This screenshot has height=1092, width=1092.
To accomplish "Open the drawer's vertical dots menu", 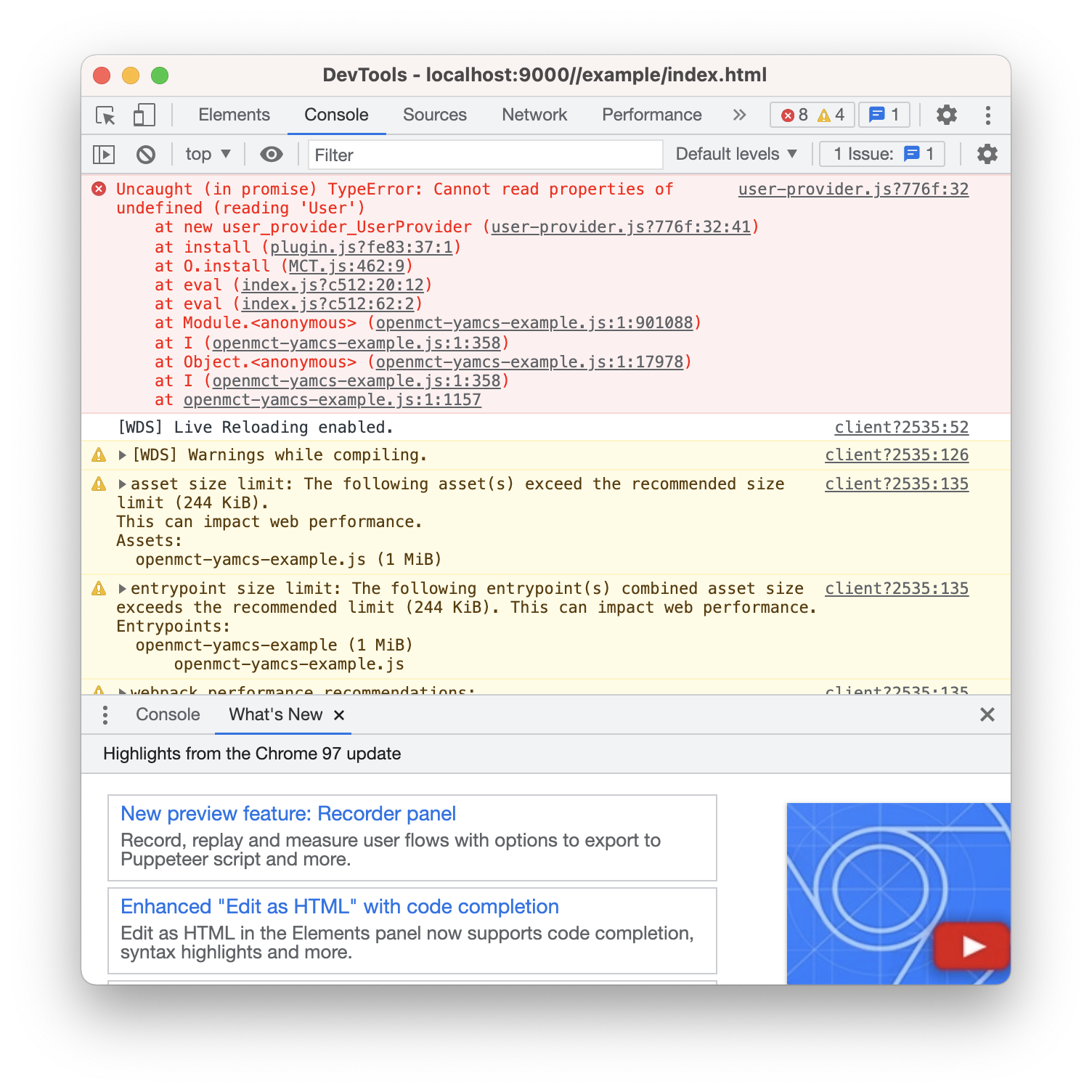I will (x=105, y=714).
